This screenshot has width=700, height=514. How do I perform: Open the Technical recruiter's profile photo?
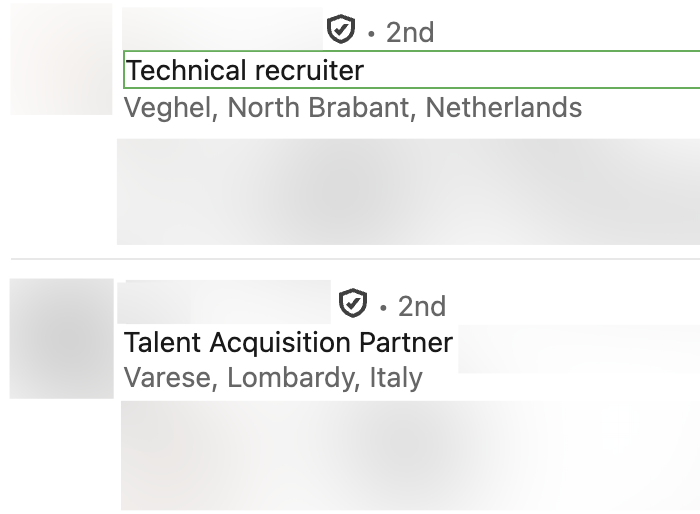(x=61, y=59)
